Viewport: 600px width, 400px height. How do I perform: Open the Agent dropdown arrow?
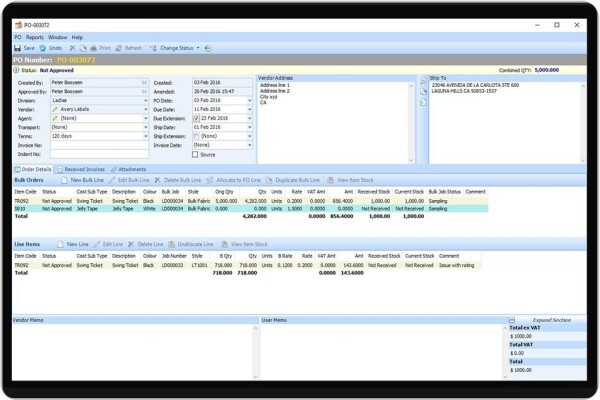click(145, 118)
